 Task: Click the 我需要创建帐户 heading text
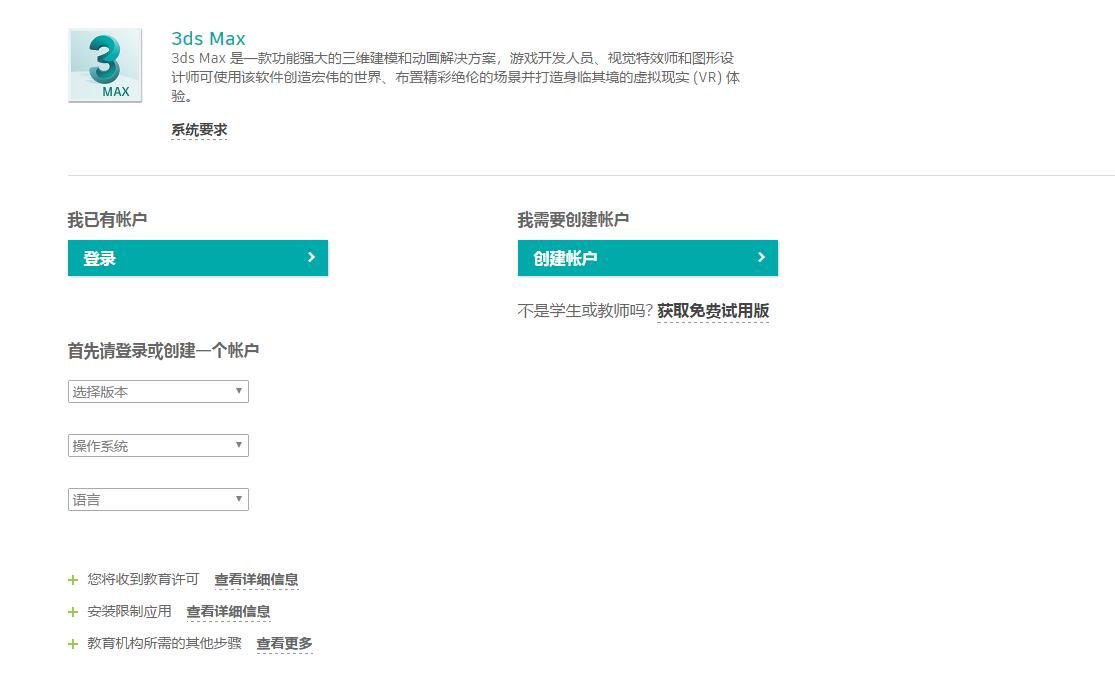(573, 220)
